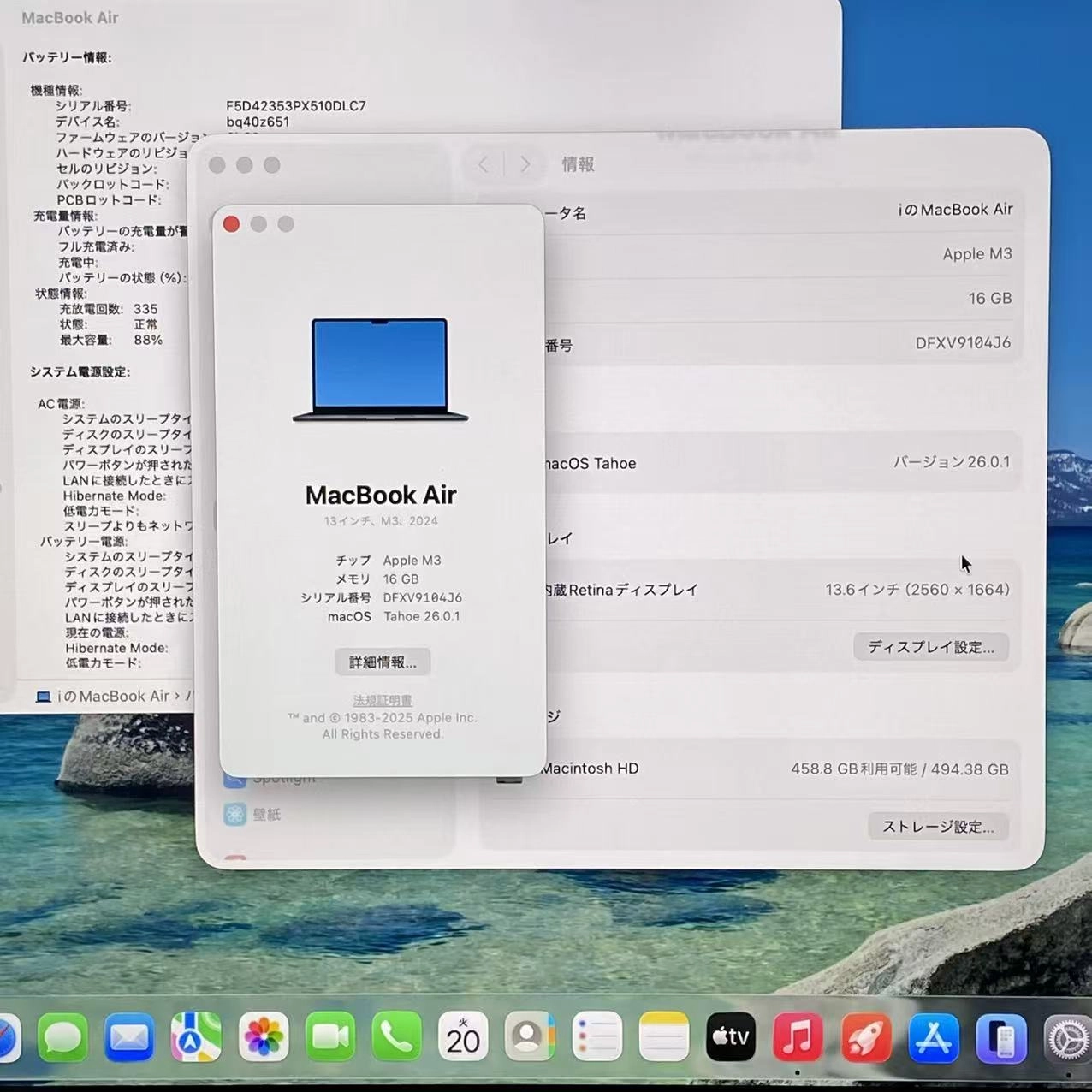Viewport: 1092px width, 1092px height.
Task: Click the Safari compass icon in Dock
Action: (9, 1037)
